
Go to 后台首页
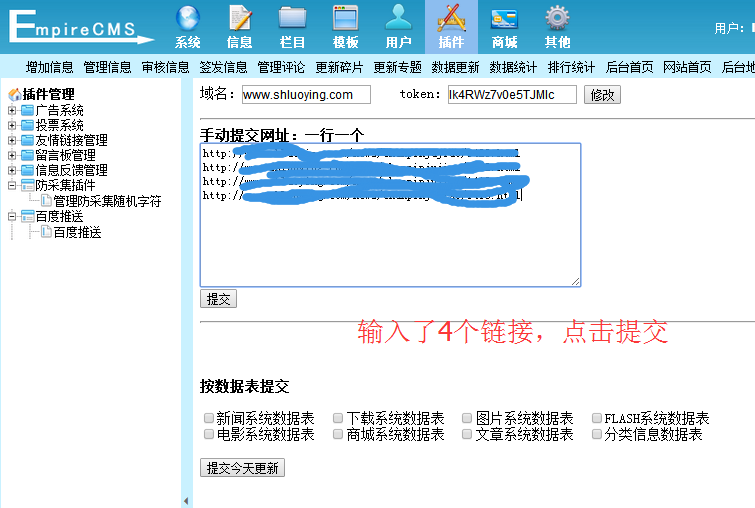pos(629,67)
